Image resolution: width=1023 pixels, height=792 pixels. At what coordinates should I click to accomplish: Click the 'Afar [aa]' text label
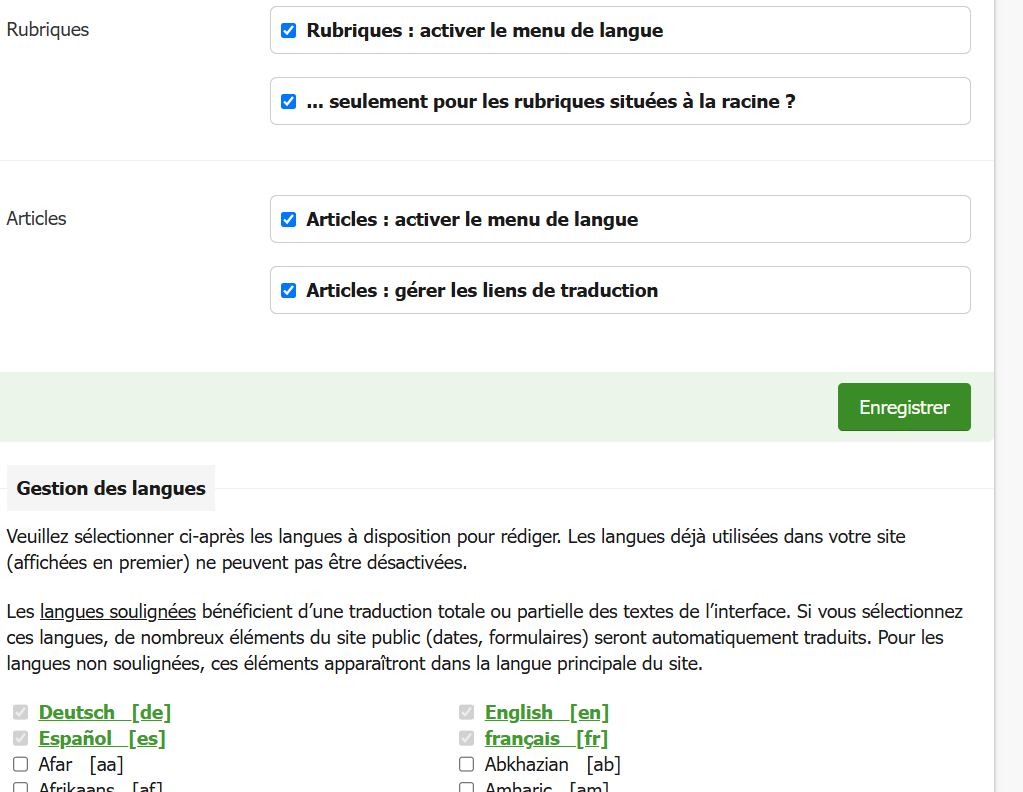80,765
